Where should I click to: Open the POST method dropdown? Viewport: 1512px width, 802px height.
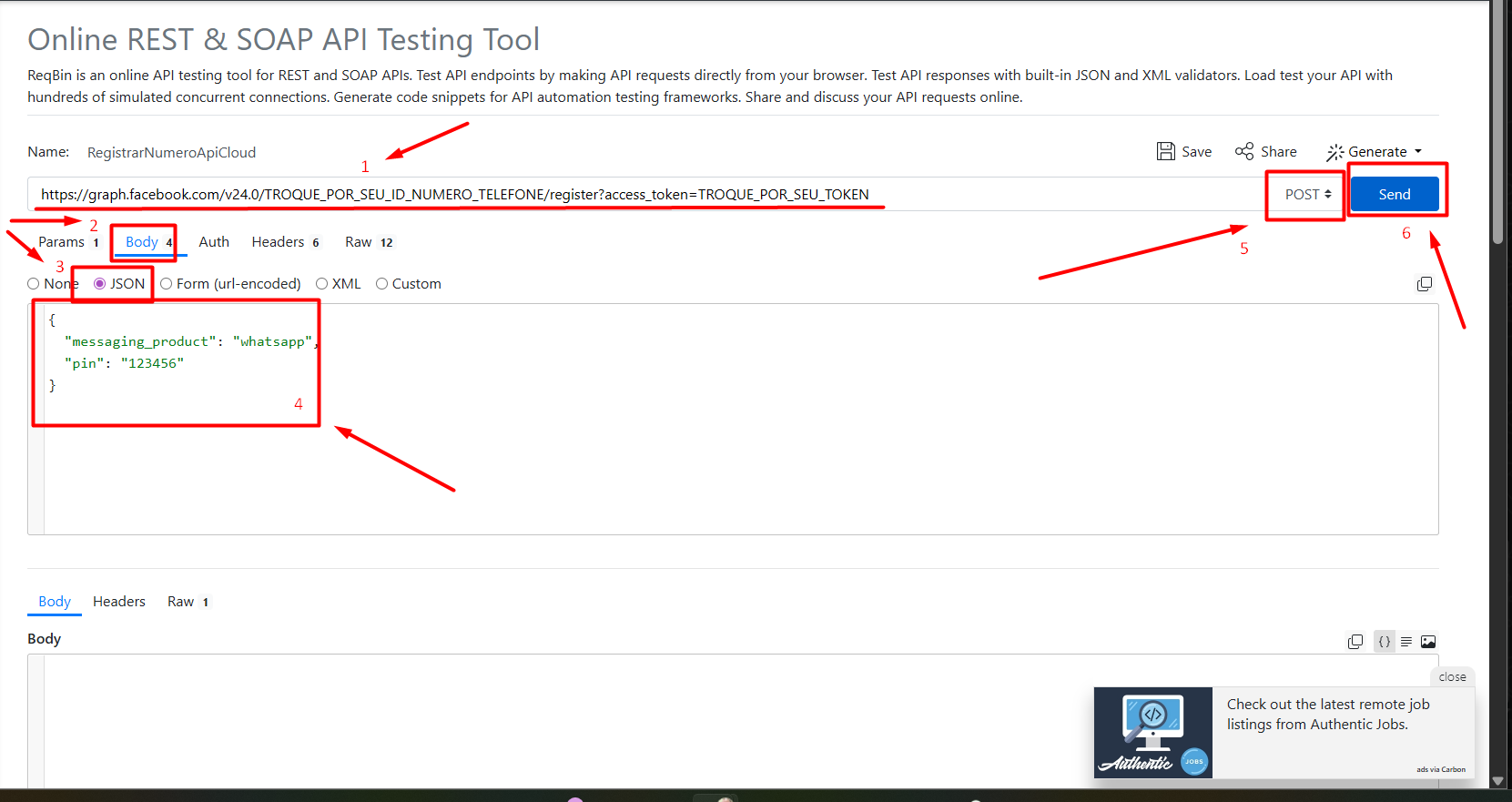tap(1308, 195)
